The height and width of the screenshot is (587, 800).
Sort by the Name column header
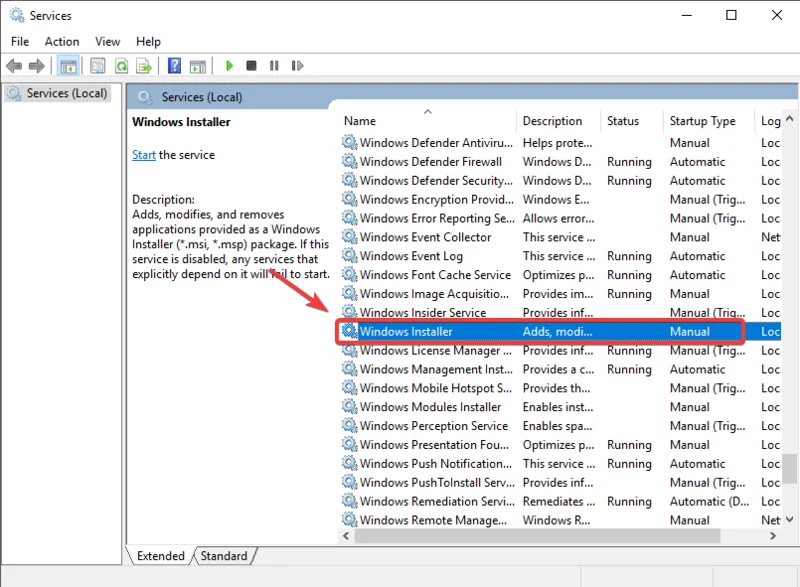tap(428, 121)
